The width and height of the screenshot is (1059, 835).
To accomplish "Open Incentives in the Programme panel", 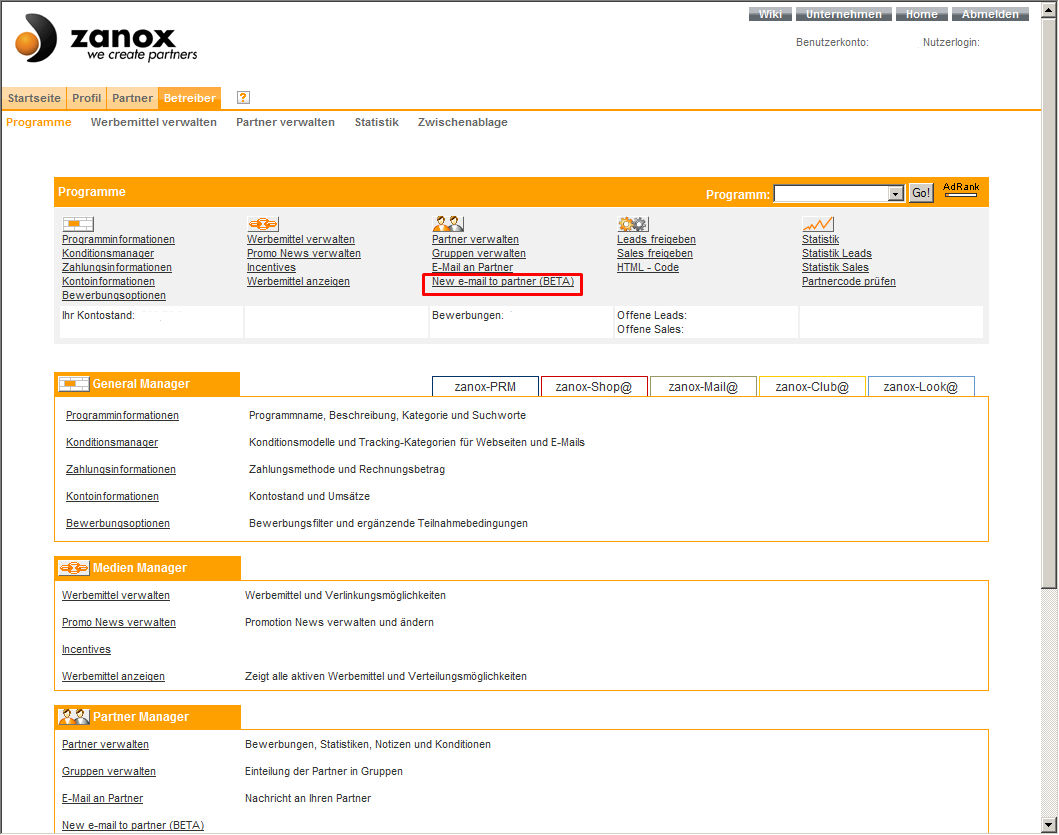I will click(x=272, y=268).
